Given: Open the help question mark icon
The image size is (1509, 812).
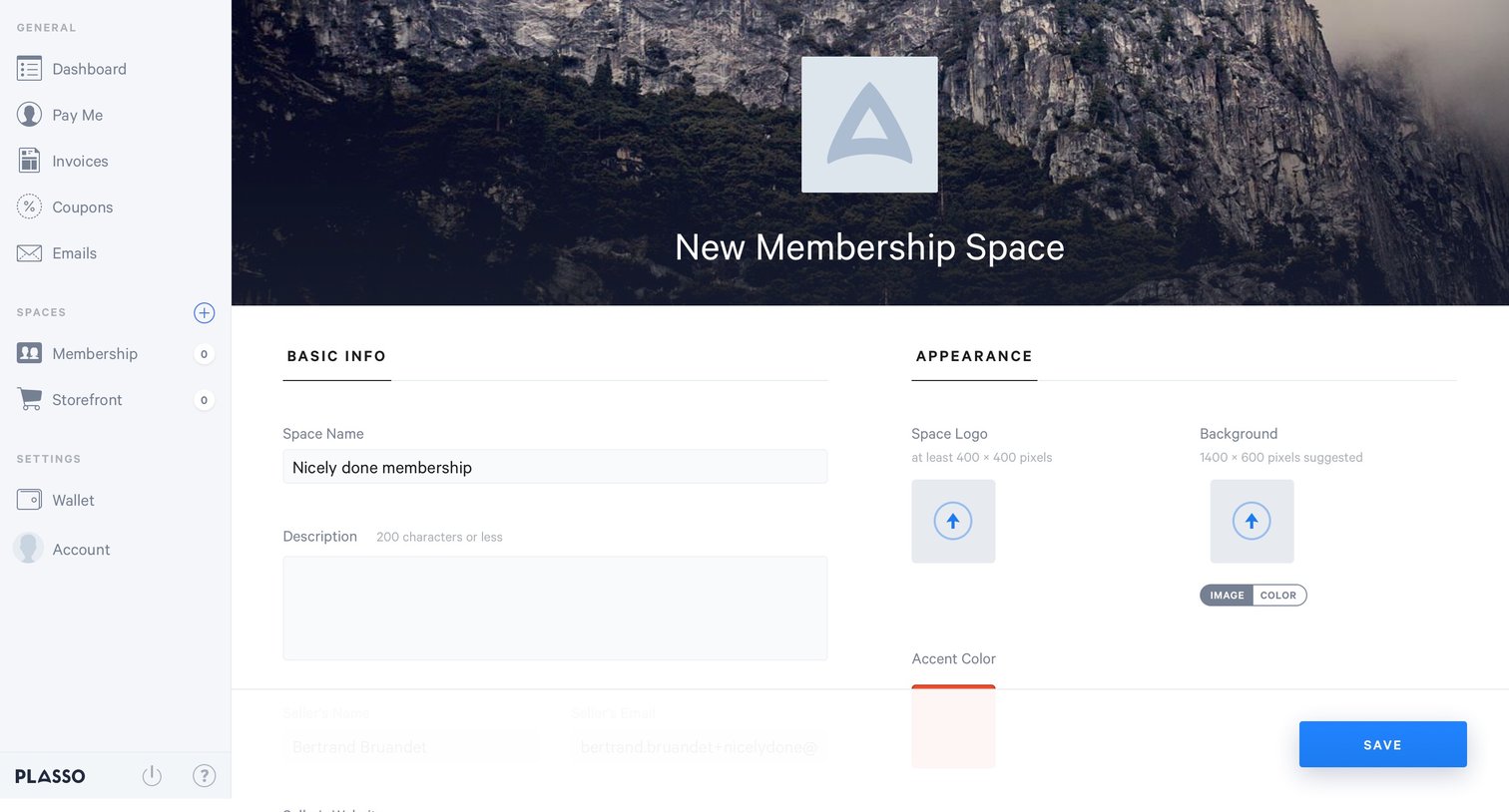Looking at the screenshot, I should [204, 775].
